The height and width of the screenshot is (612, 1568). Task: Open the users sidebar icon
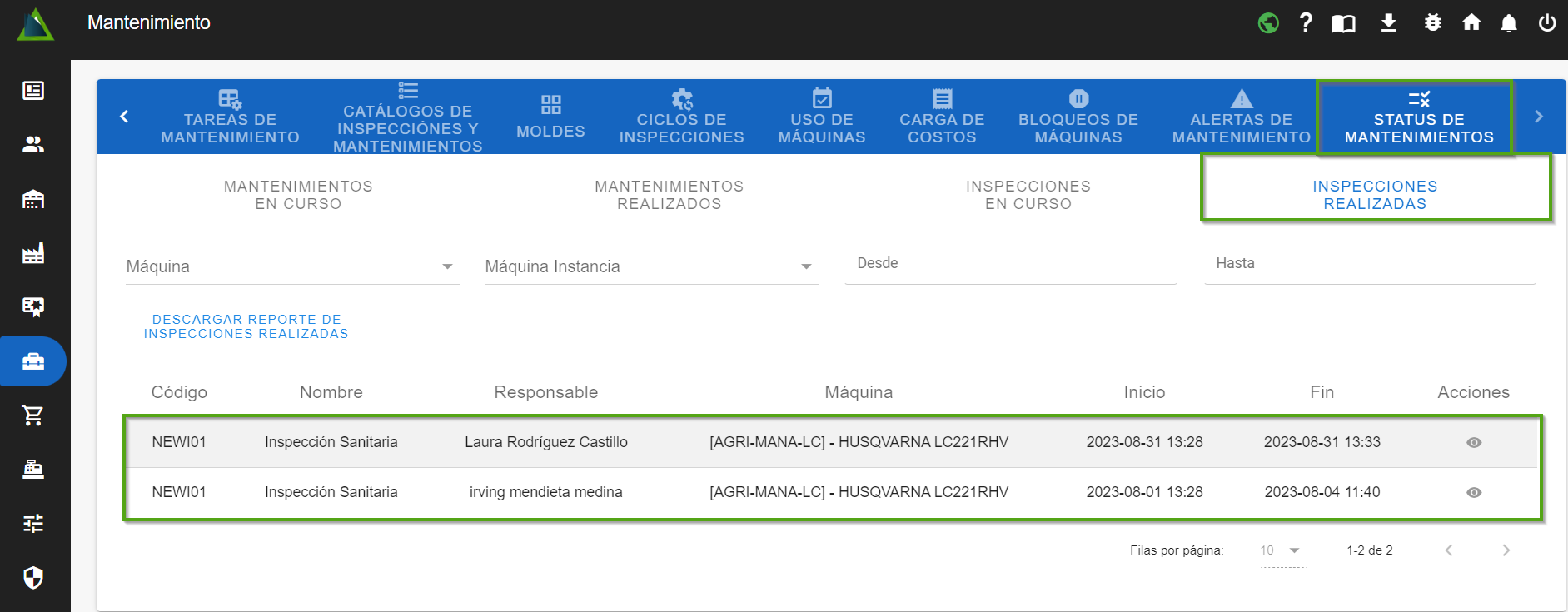33,145
